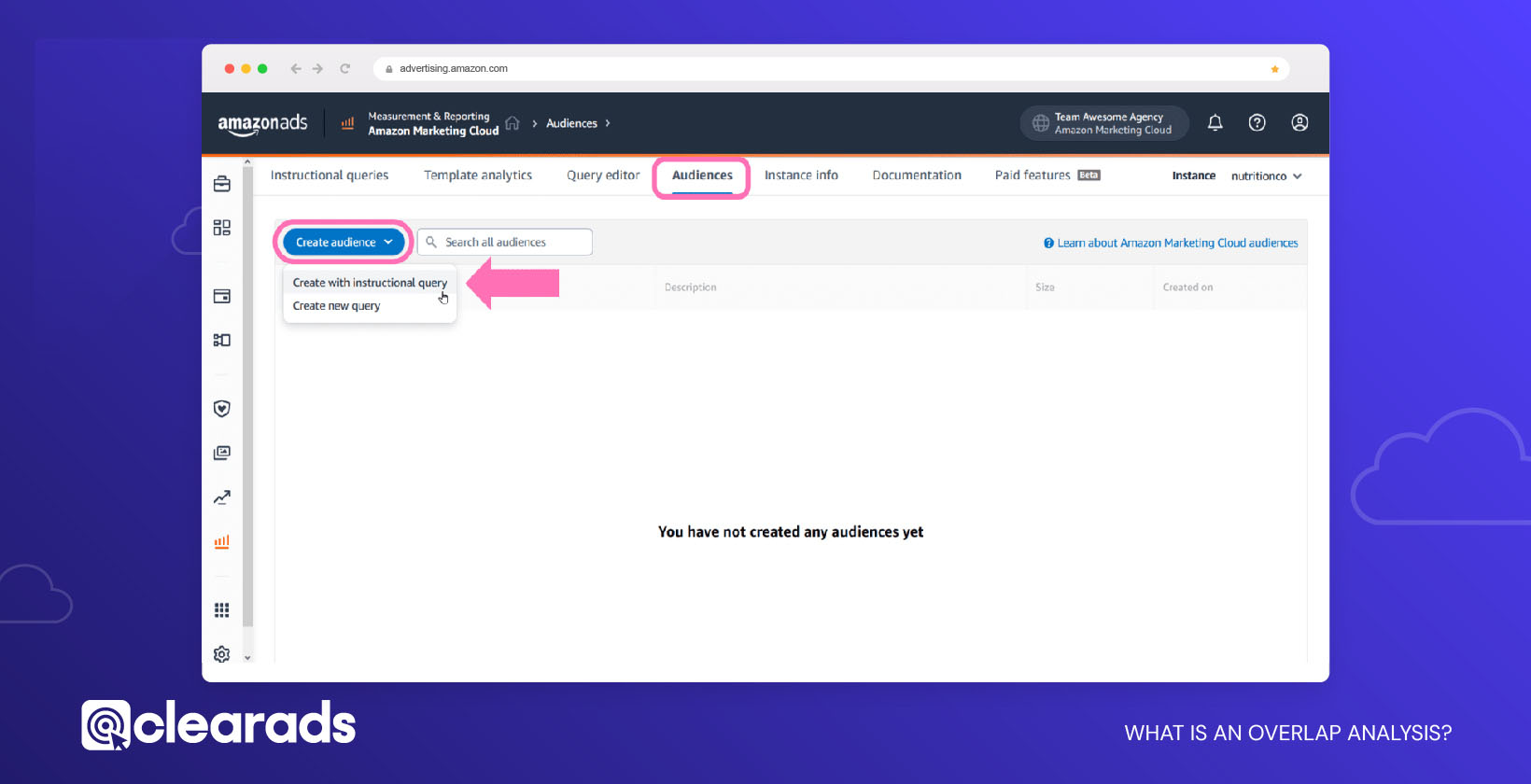The width and height of the screenshot is (1531, 784).
Task: Expand chevron after Audiences breadcrumb
Action: click(608, 123)
